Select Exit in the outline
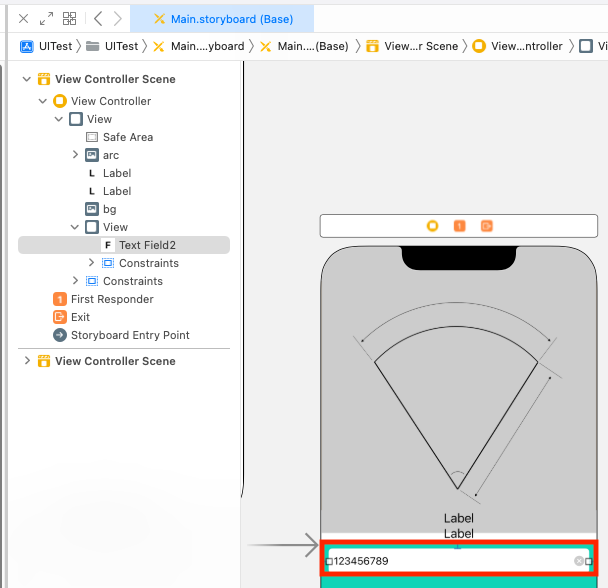The width and height of the screenshot is (608, 588). (x=124, y=317)
